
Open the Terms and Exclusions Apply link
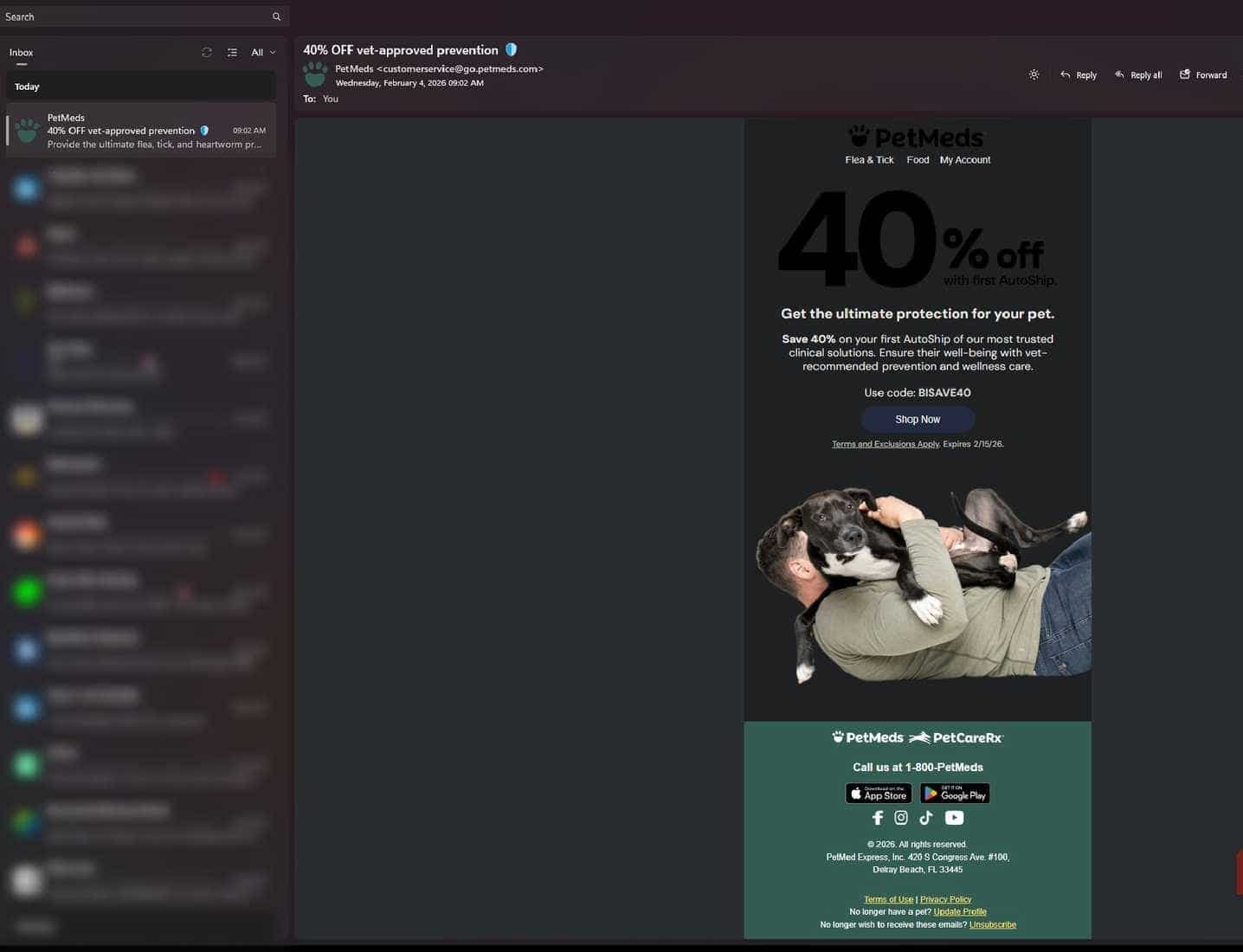(x=886, y=444)
